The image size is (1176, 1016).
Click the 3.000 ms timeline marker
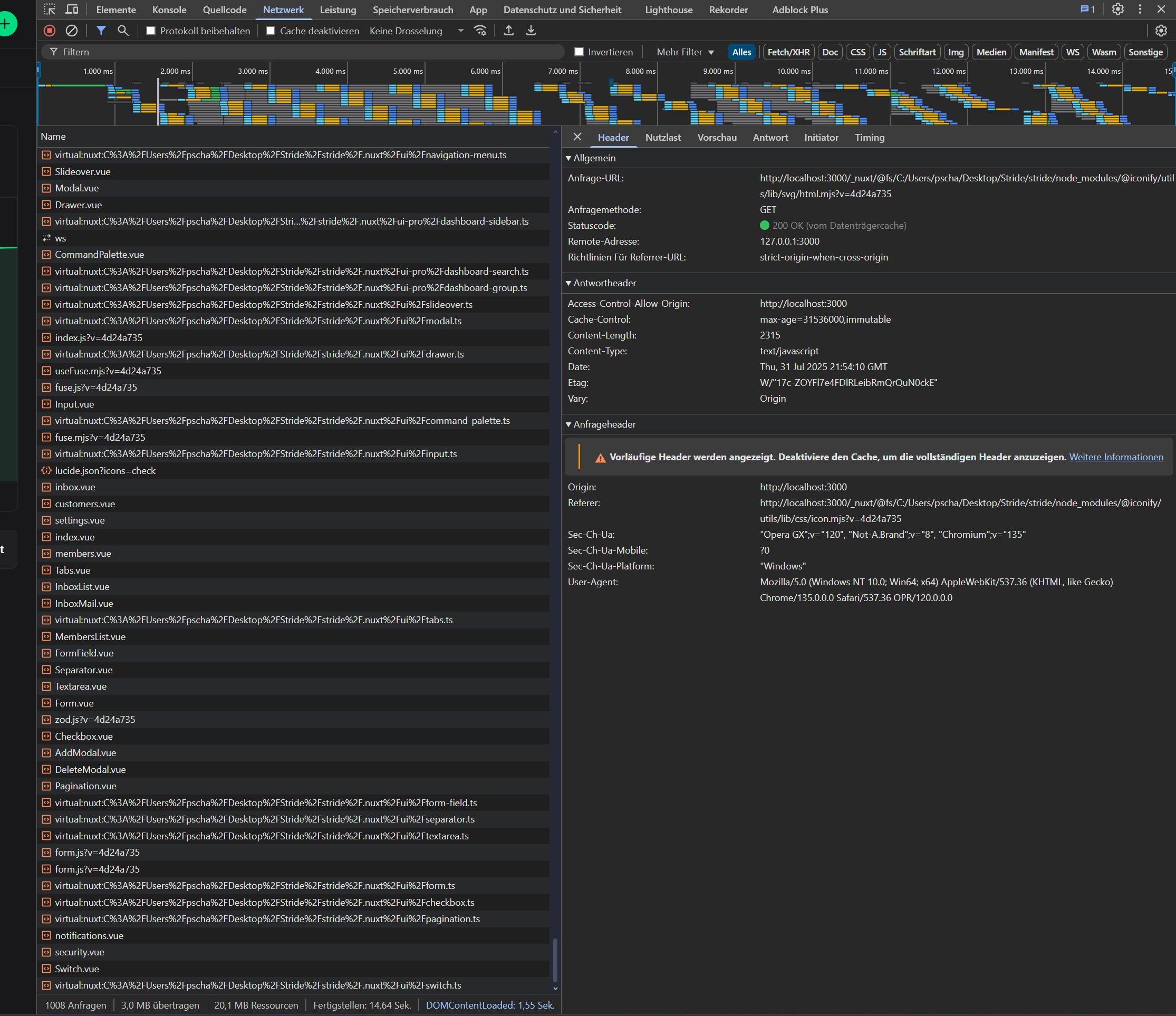point(253,71)
